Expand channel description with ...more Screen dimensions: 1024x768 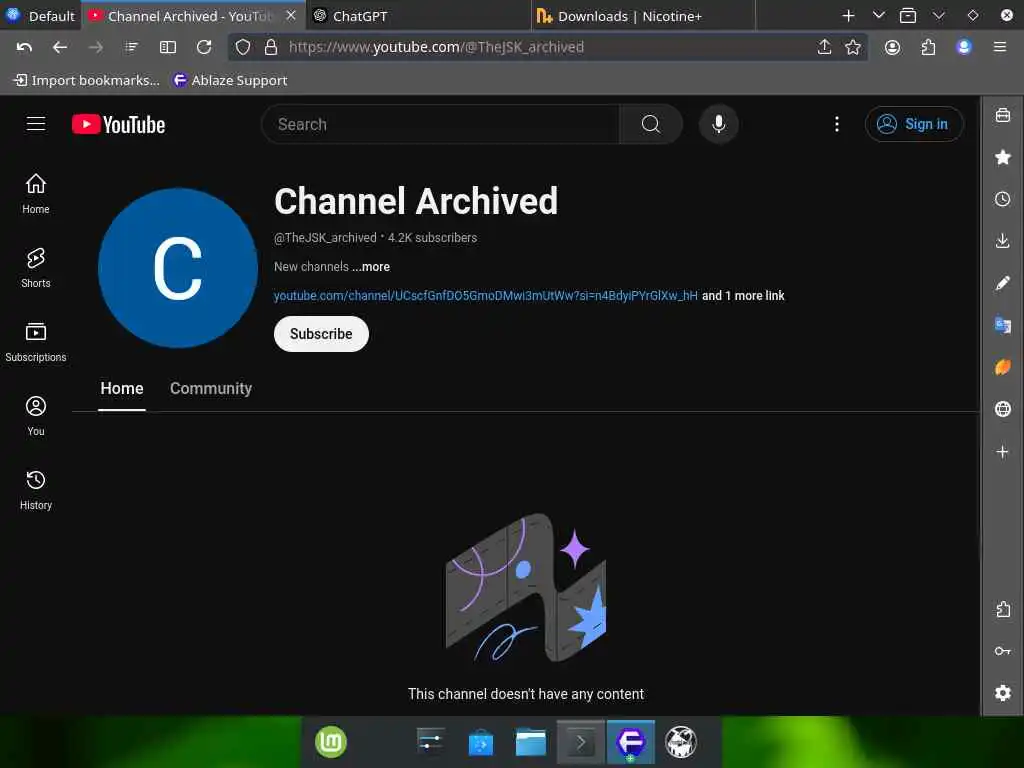click(371, 266)
